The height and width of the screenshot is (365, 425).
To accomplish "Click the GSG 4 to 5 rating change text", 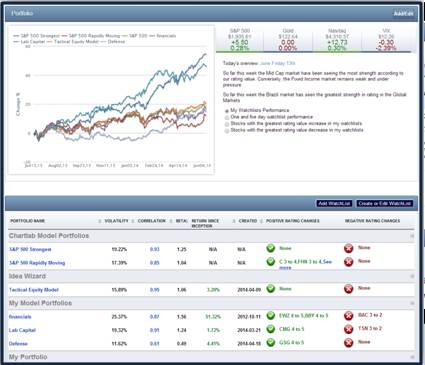I will click(292, 342).
